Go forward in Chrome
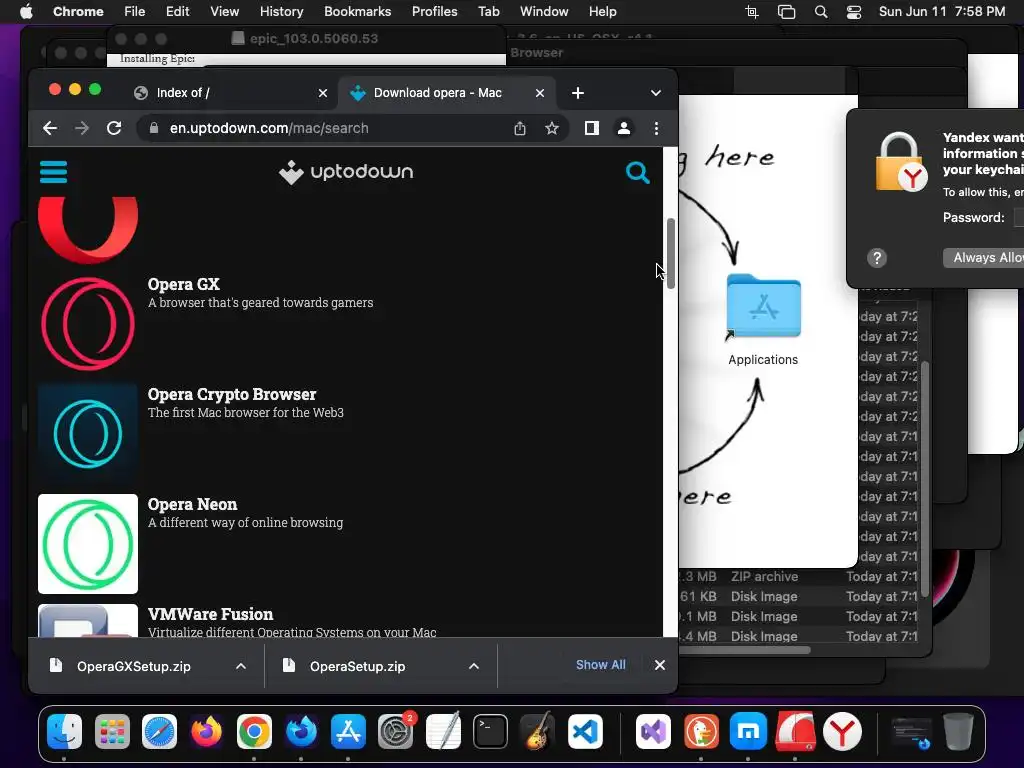This screenshot has width=1024, height=768. tap(82, 128)
